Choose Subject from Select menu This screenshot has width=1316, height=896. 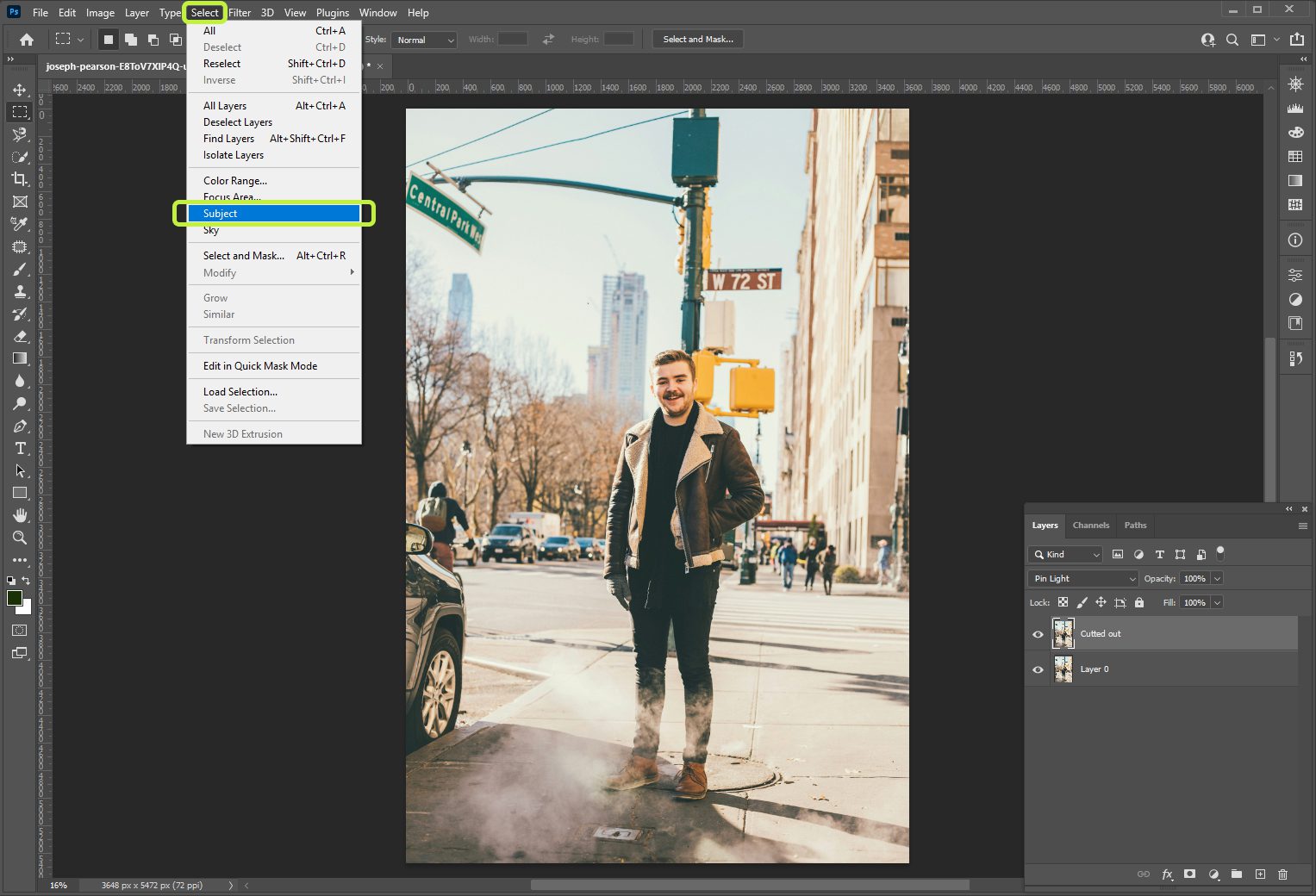point(274,214)
